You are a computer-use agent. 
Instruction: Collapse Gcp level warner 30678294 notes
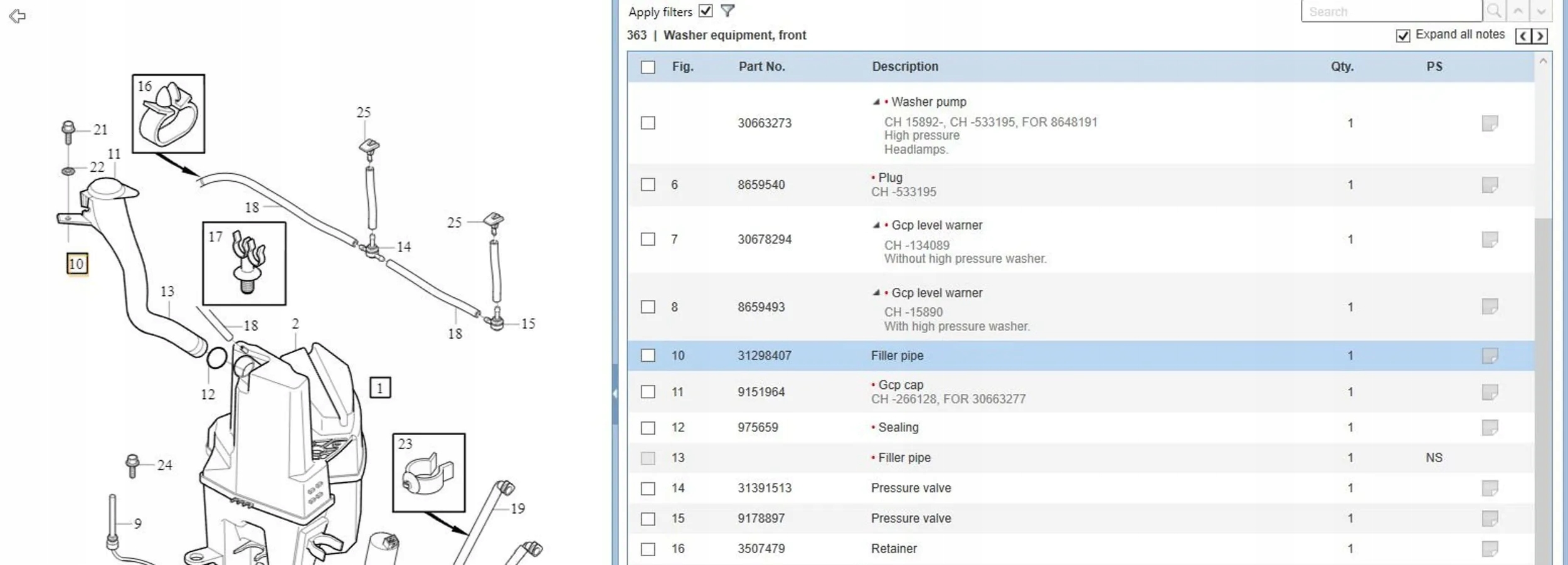[876, 225]
